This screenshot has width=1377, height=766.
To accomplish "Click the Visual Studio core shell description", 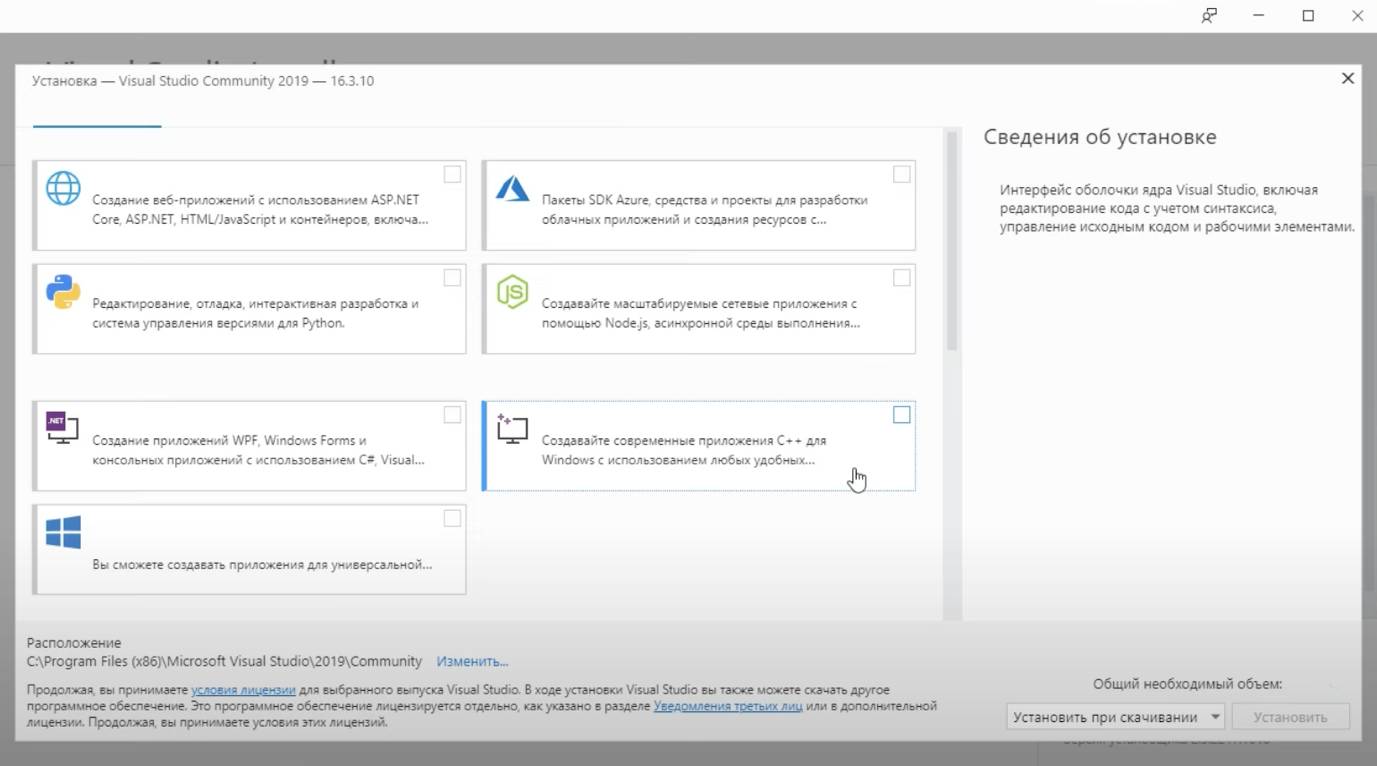I will [x=1177, y=208].
